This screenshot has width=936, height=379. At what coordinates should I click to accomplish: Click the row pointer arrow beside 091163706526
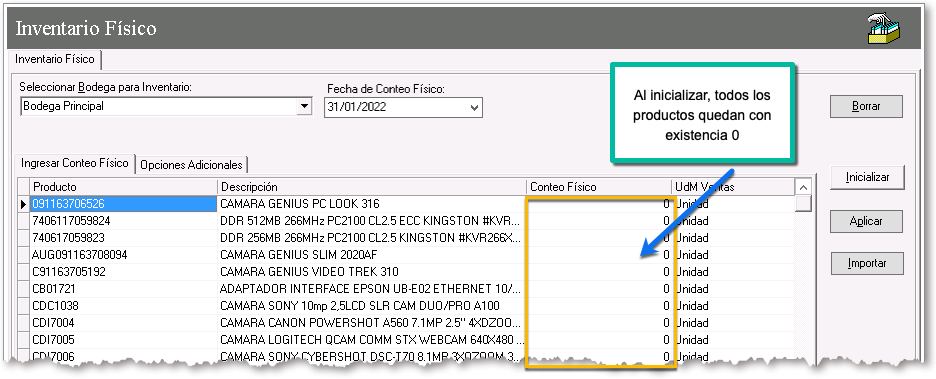pos(23,204)
